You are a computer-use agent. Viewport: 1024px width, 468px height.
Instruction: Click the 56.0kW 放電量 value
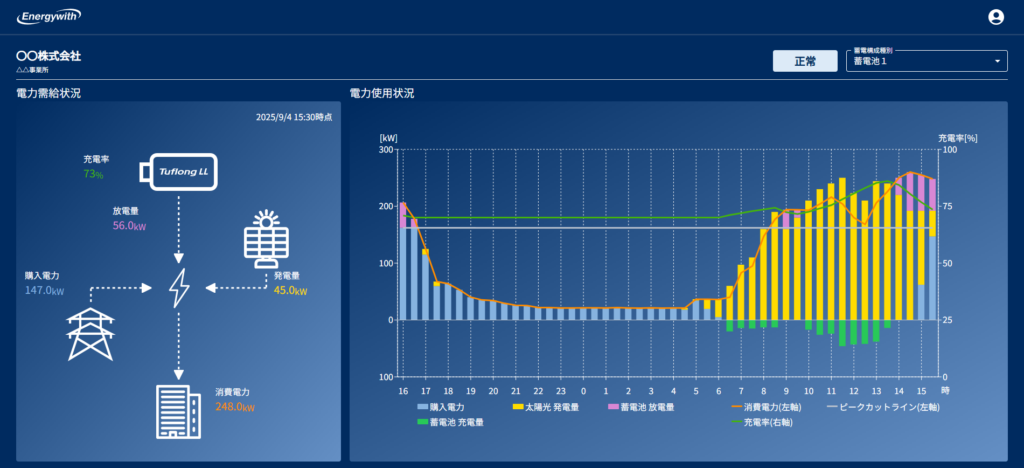pos(130,226)
